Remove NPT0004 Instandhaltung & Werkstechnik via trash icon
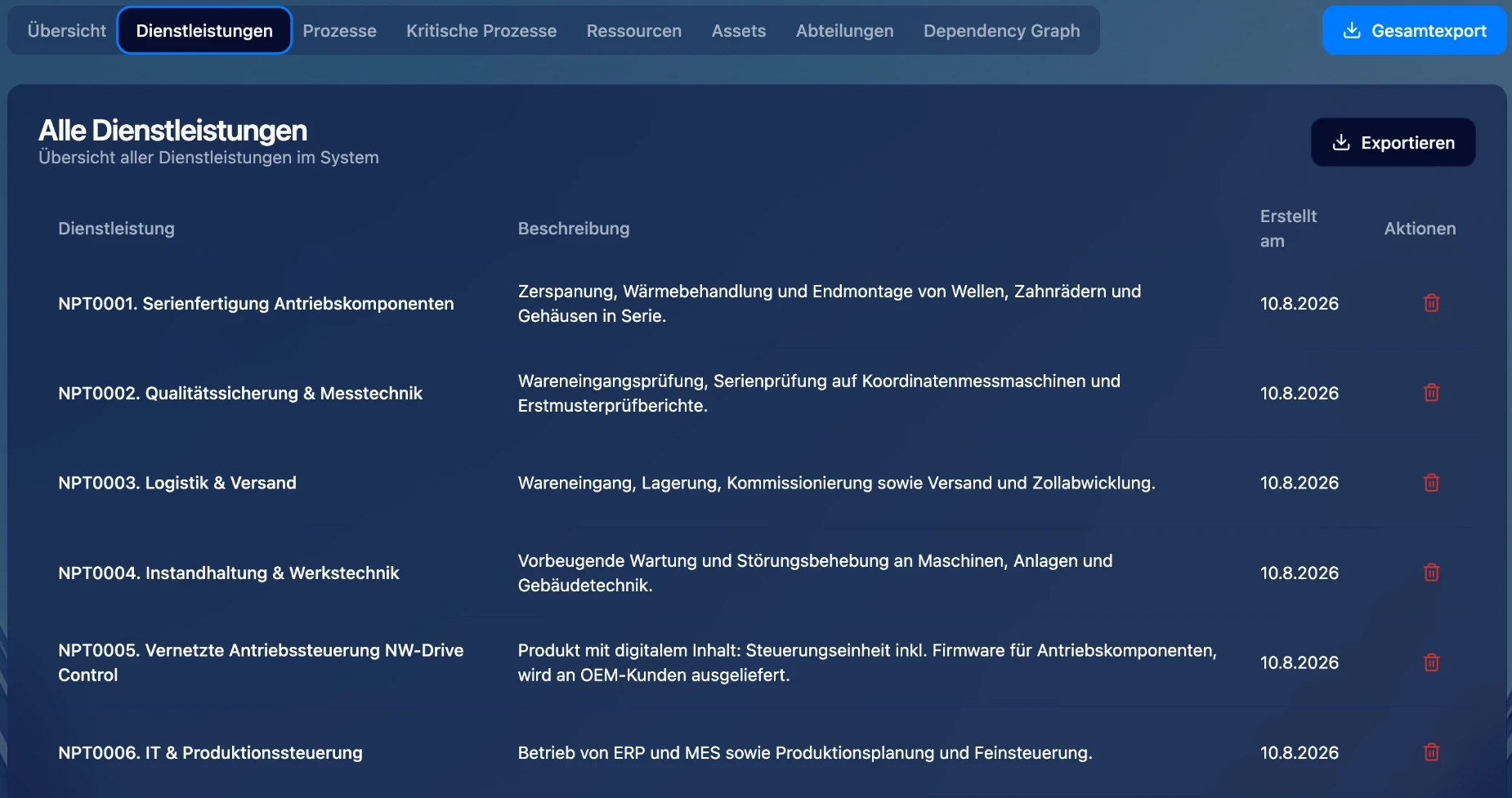Viewport: 1512px width, 798px height. pos(1431,573)
